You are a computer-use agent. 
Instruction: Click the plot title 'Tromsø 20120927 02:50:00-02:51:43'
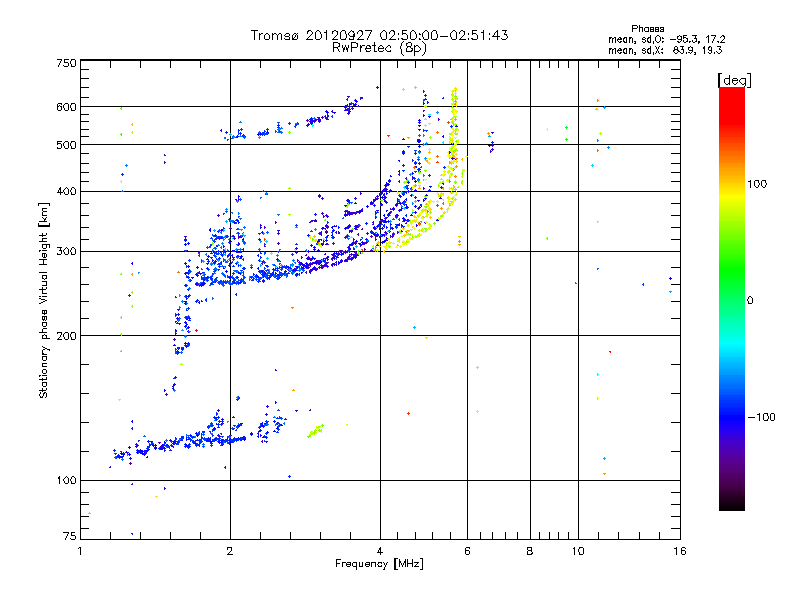click(379, 35)
